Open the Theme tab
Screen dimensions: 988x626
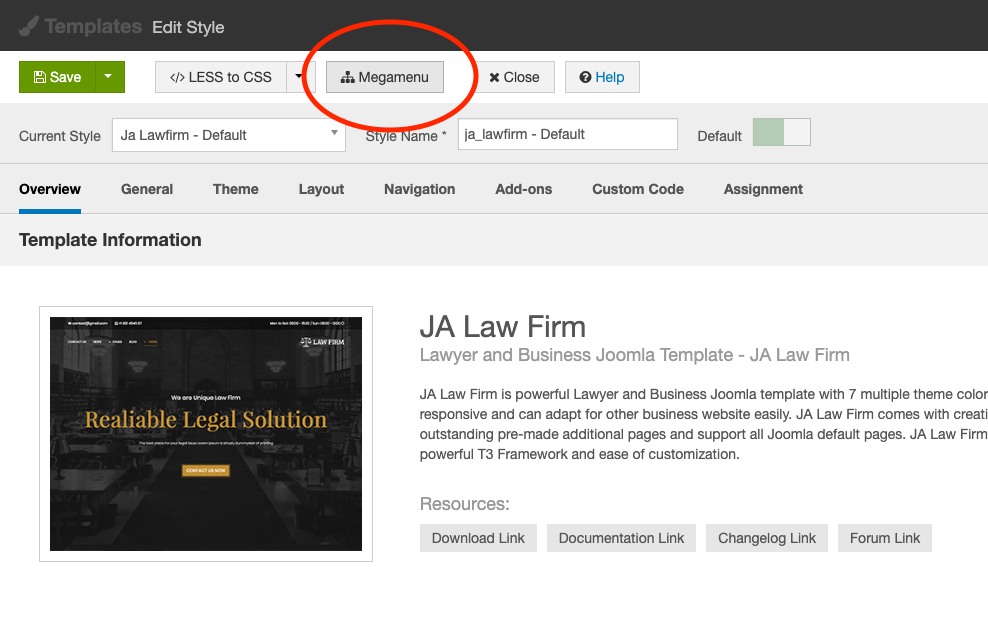(236, 189)
